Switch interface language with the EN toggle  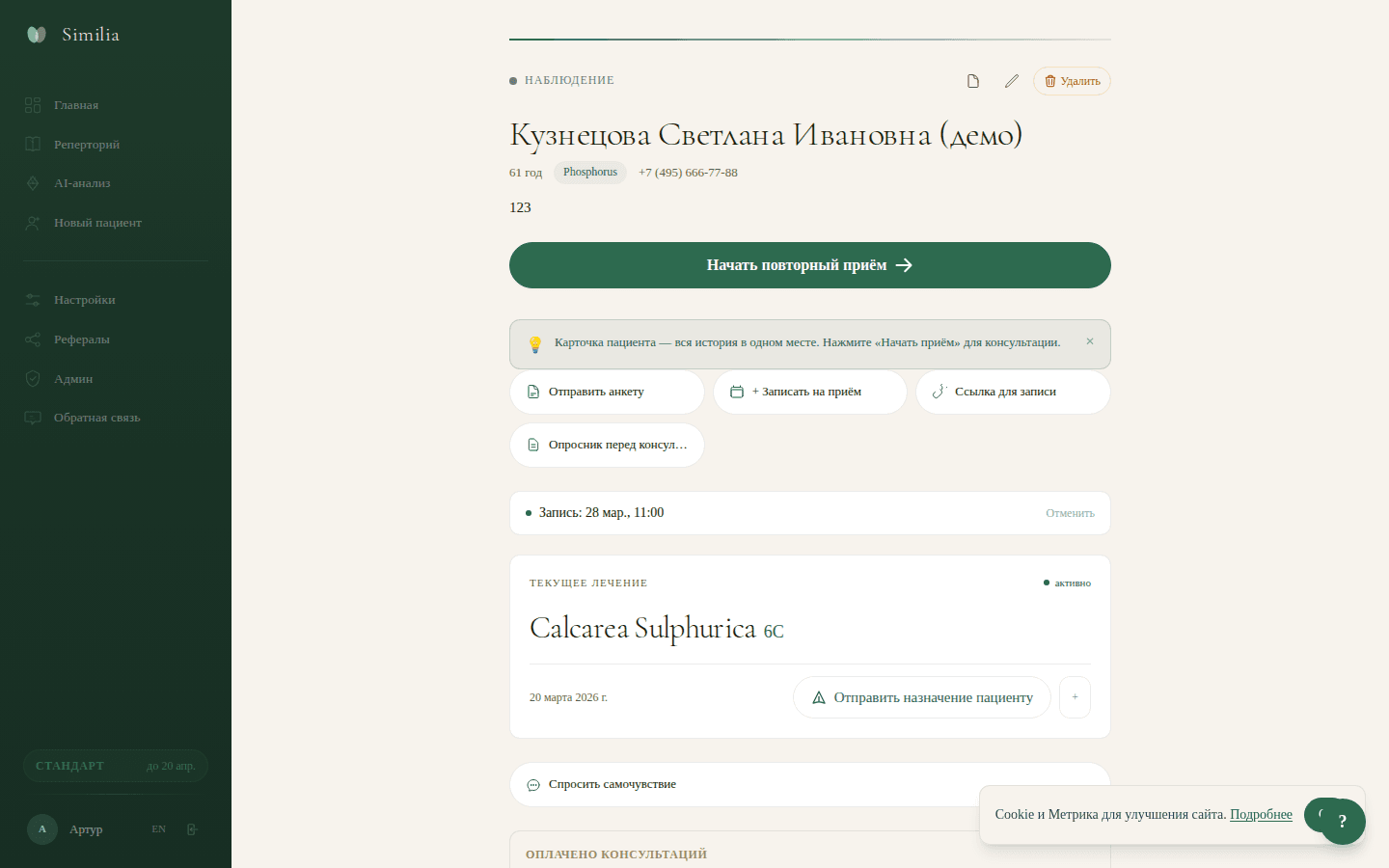coord(157,828)
